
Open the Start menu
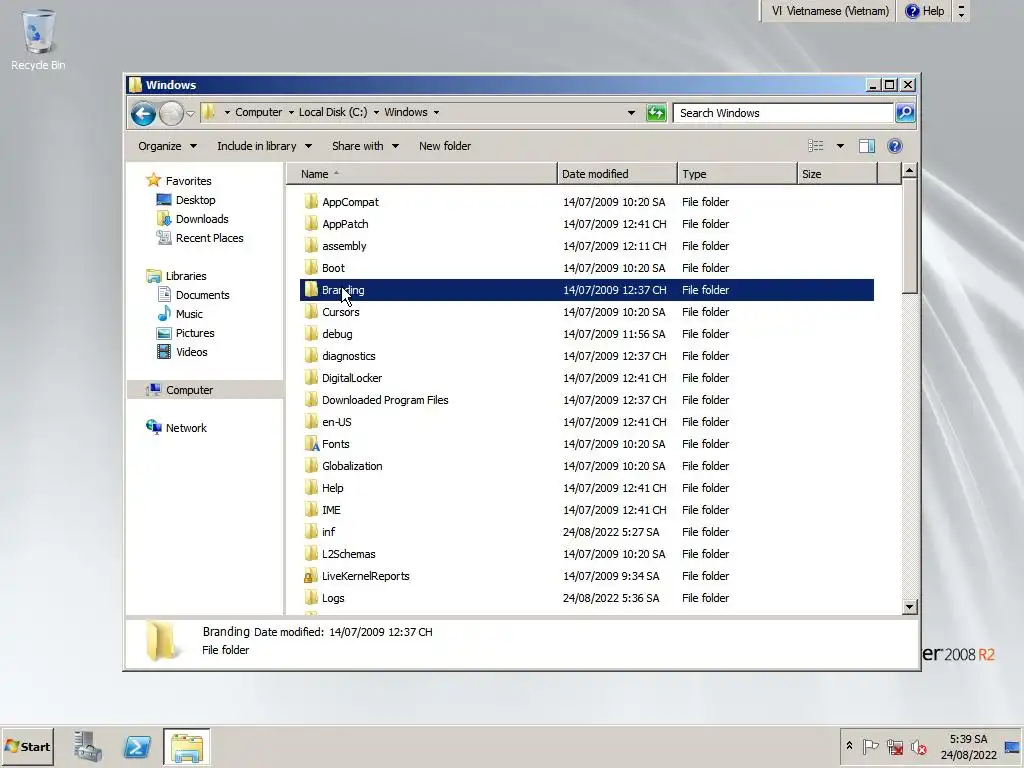[x=27, y=746]
